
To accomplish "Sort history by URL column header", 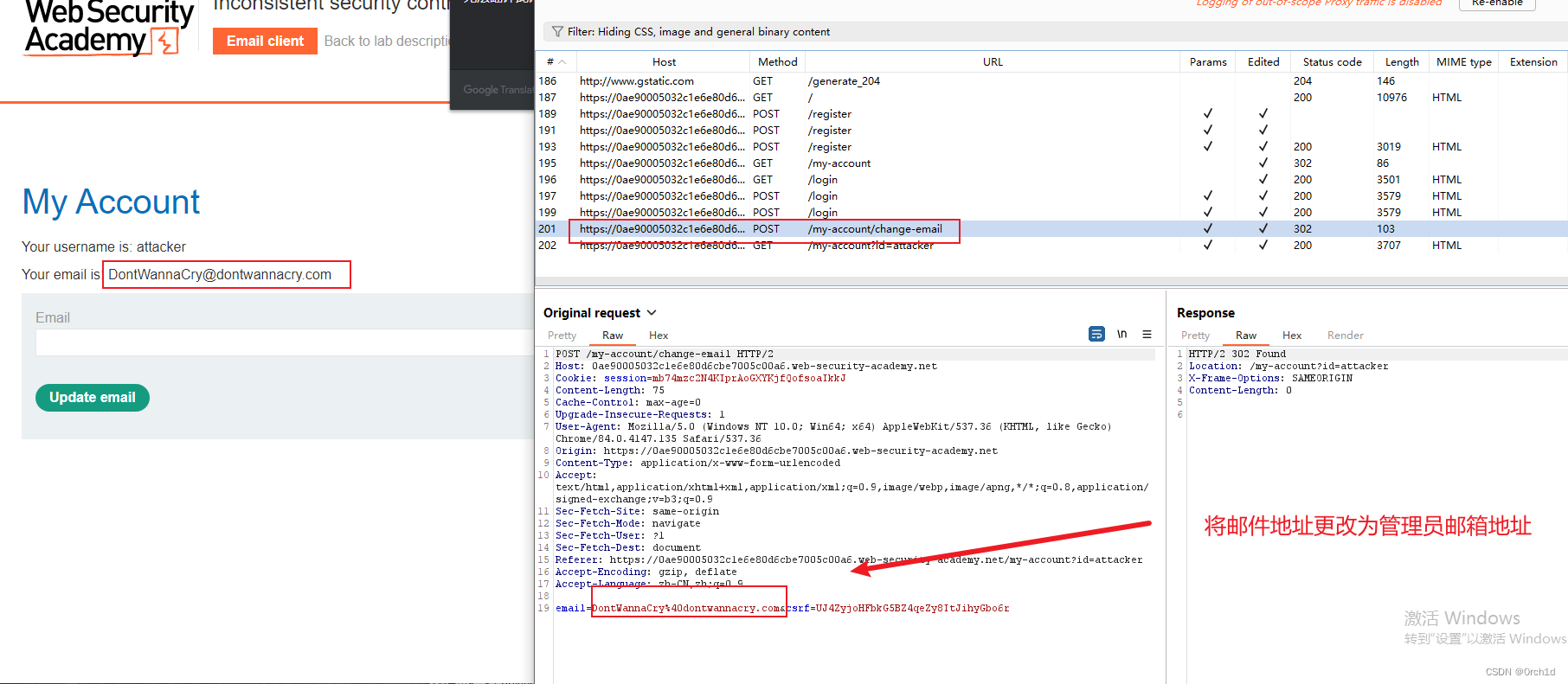I will point(993,62).
